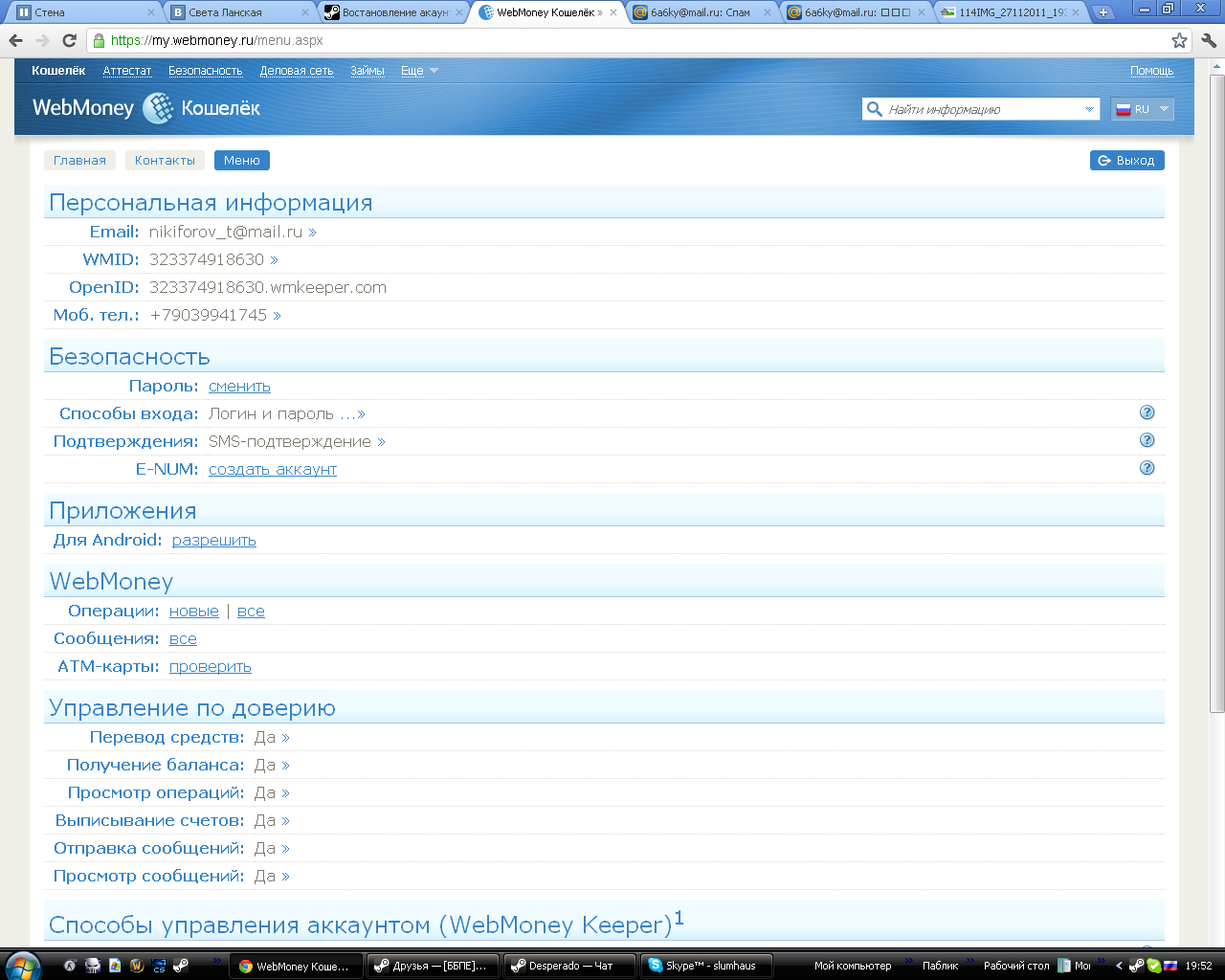The image size is (1225, 980).
Task: Click help icon for Способы входа row
Action: 1147,412
